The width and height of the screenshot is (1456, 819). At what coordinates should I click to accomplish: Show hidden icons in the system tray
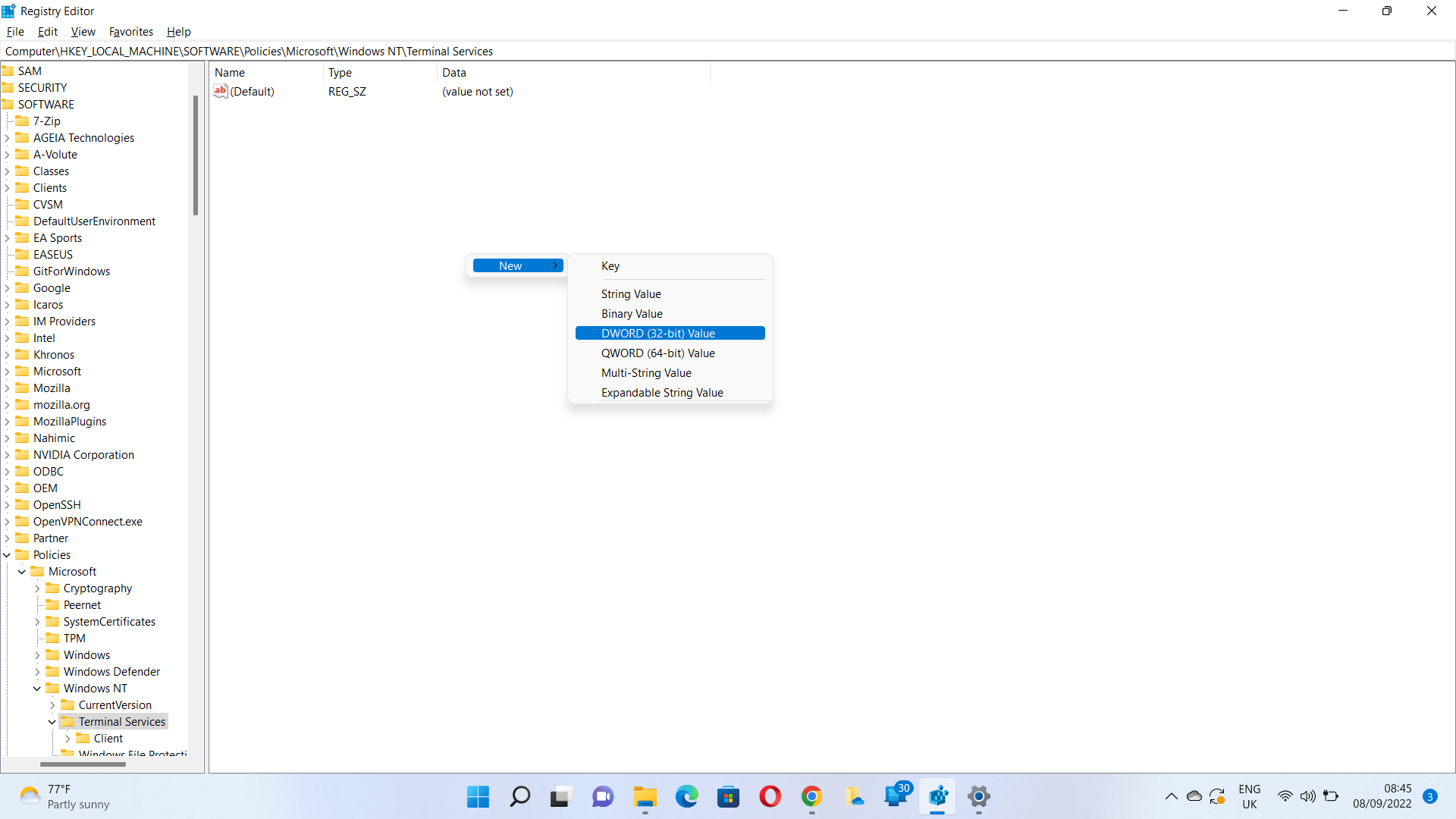pos(1171,796)
